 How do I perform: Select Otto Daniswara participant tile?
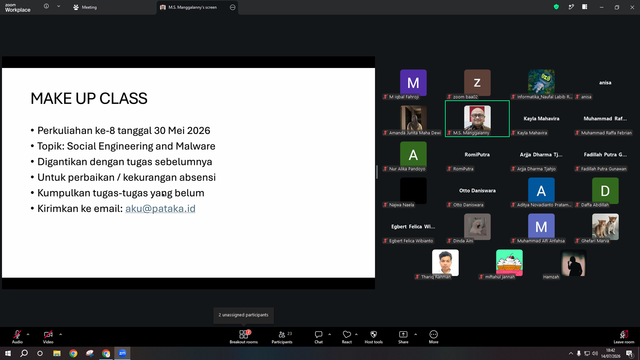tap(477, 192)
